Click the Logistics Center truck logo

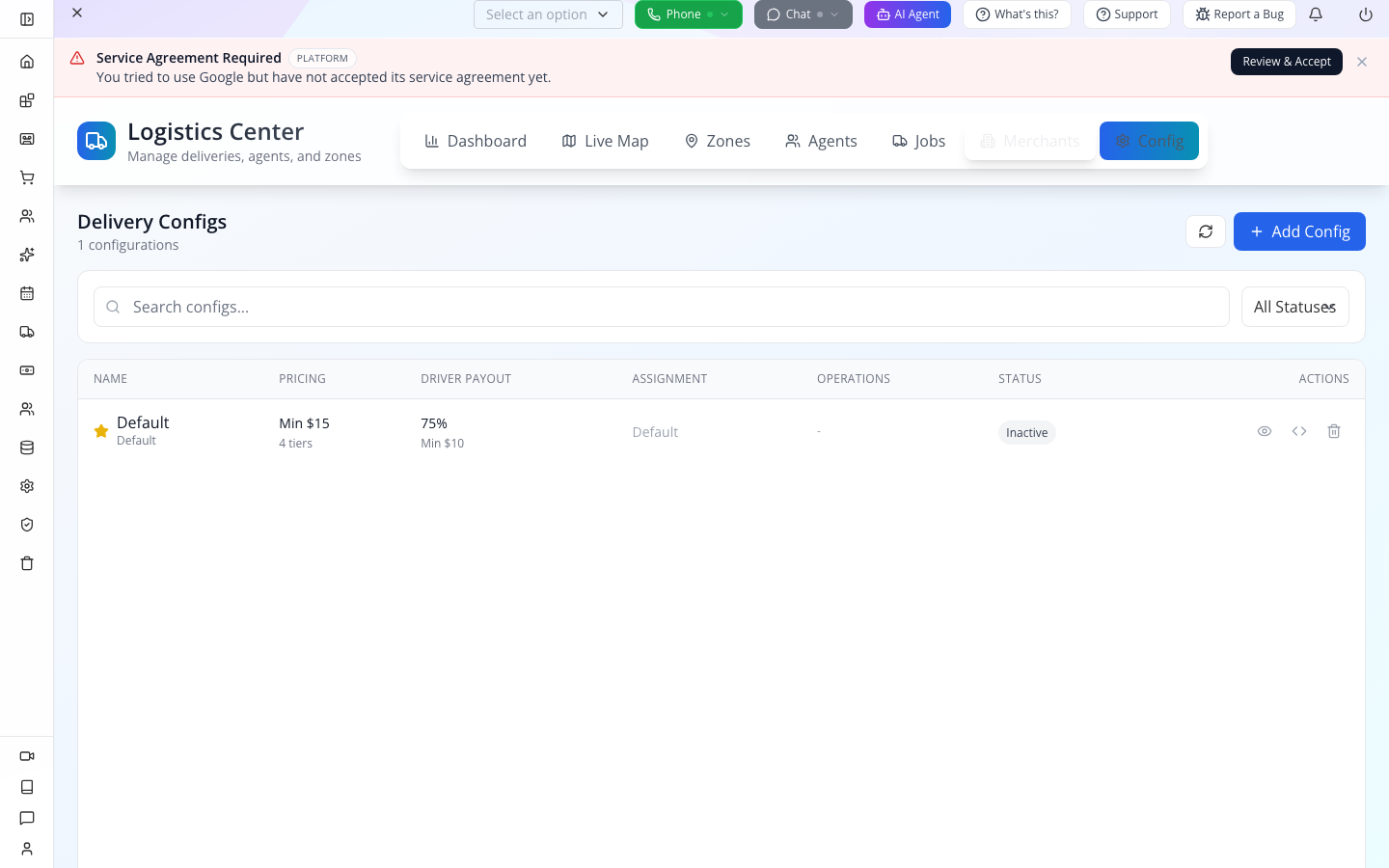click(96, 141)
